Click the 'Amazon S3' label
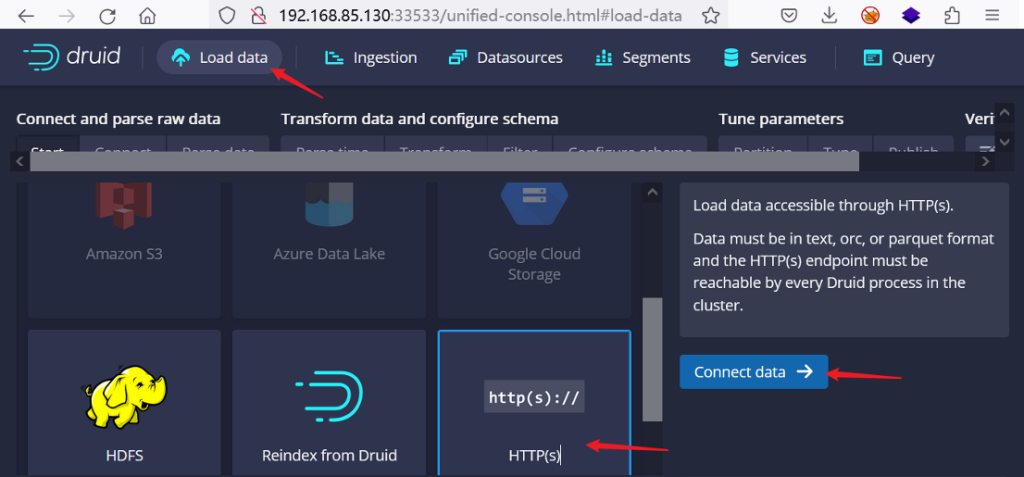This screenshot has height=477, width=1024. click(x=124, y=254)
